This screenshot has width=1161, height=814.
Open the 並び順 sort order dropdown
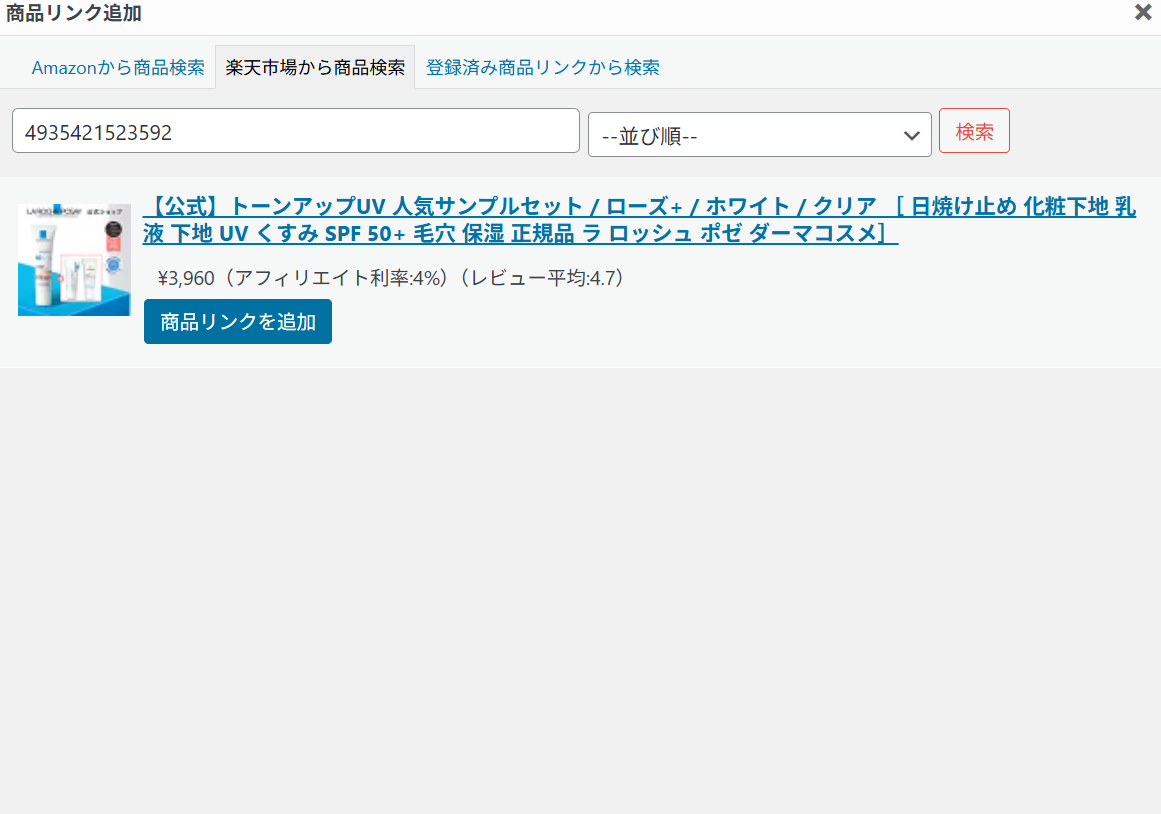click(x=759, y=135)
